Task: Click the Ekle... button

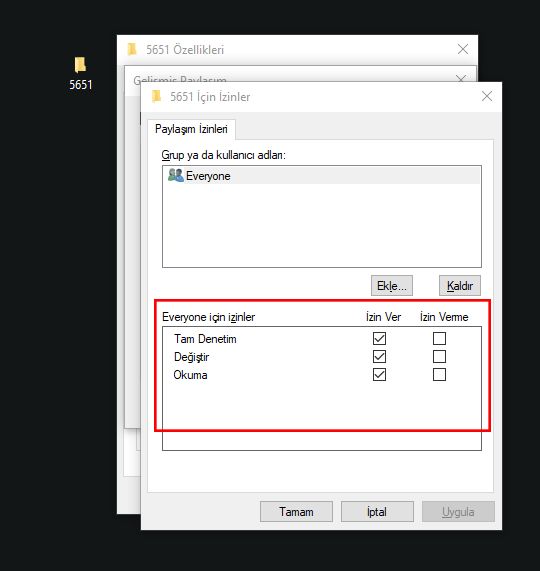Action: [392, 286]
